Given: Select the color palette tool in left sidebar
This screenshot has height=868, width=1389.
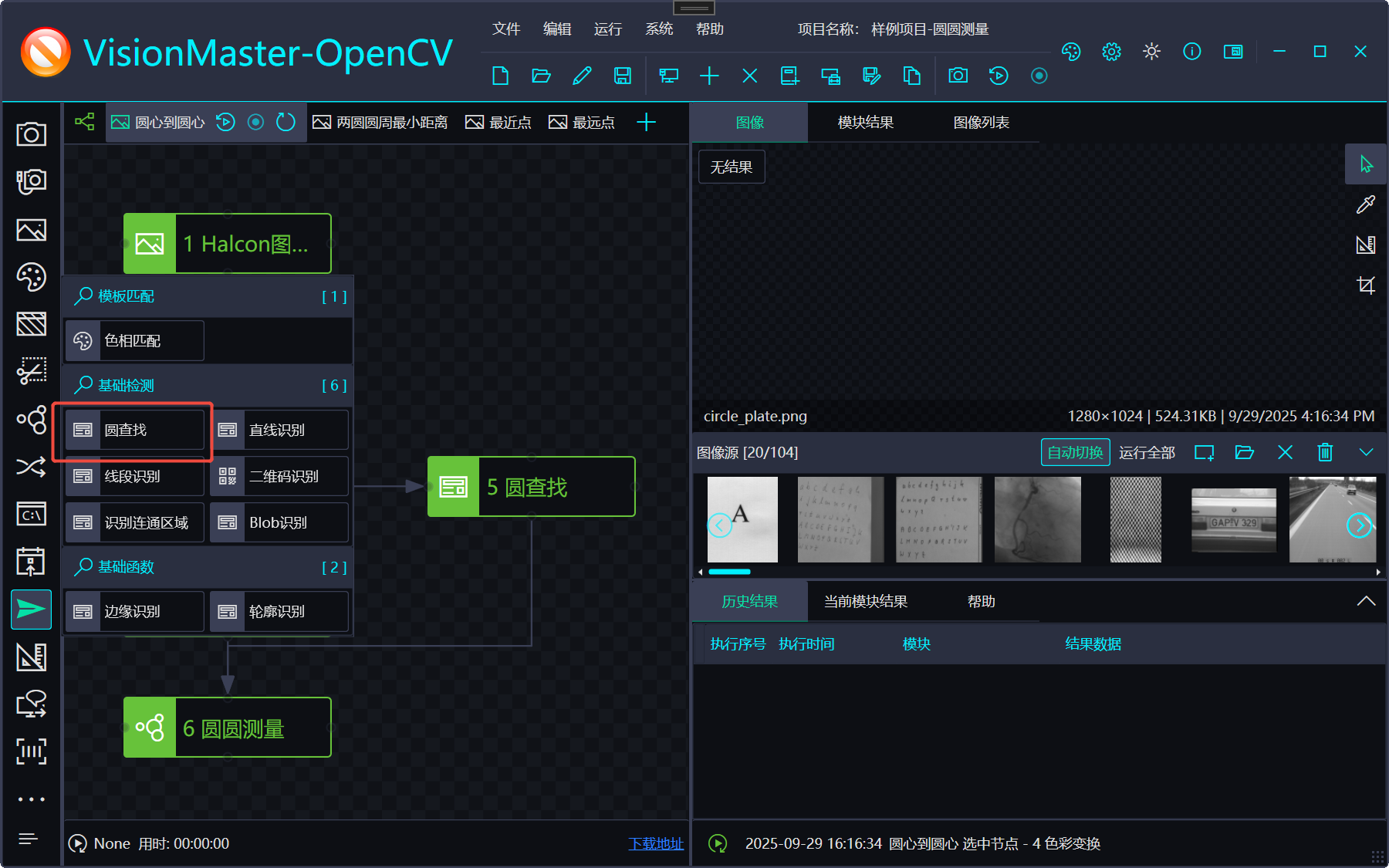Looking at the screenshot, I should click(x=31, y=277).
